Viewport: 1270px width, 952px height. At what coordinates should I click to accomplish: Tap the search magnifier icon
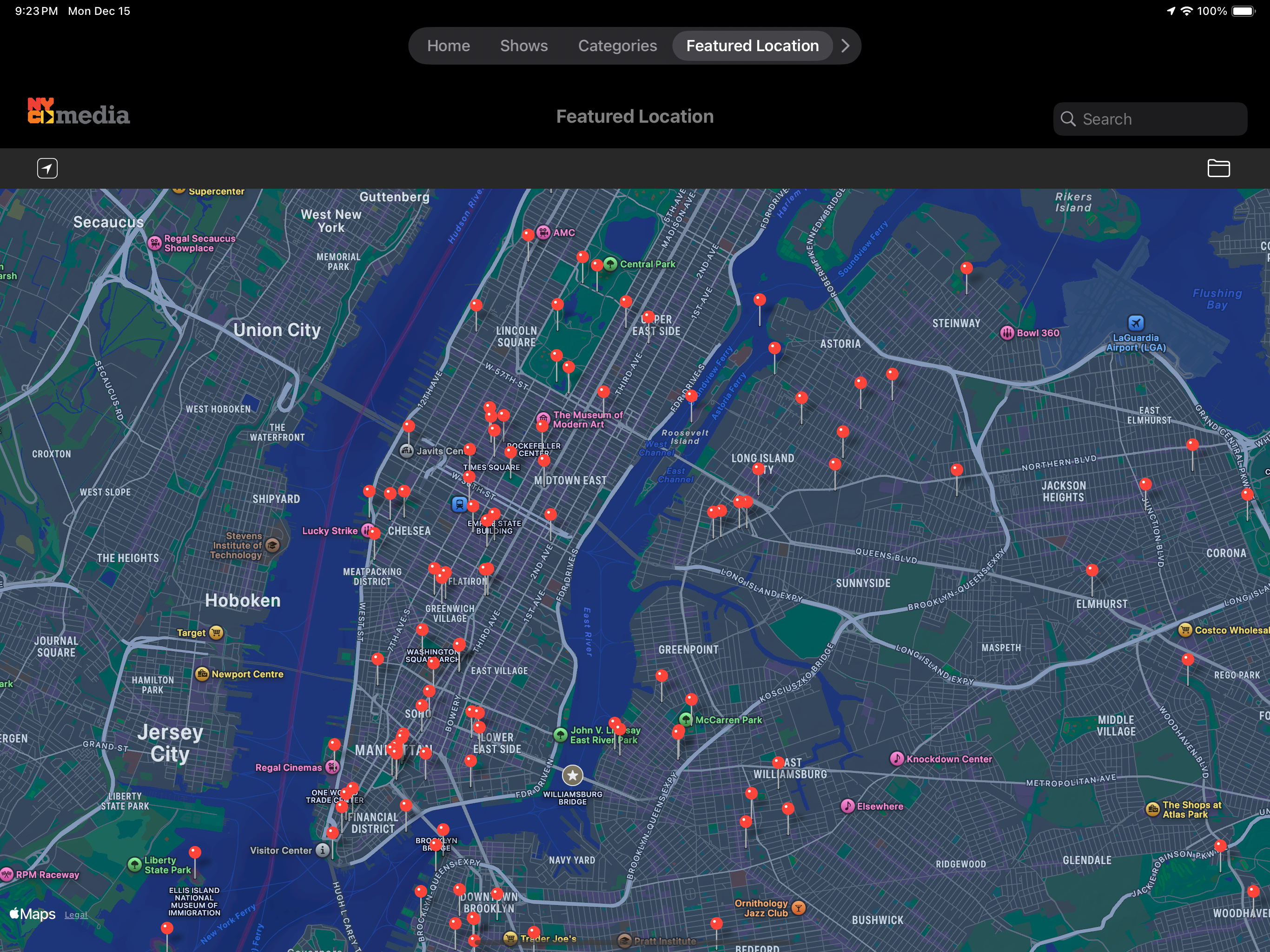[x=1068, y=119]
